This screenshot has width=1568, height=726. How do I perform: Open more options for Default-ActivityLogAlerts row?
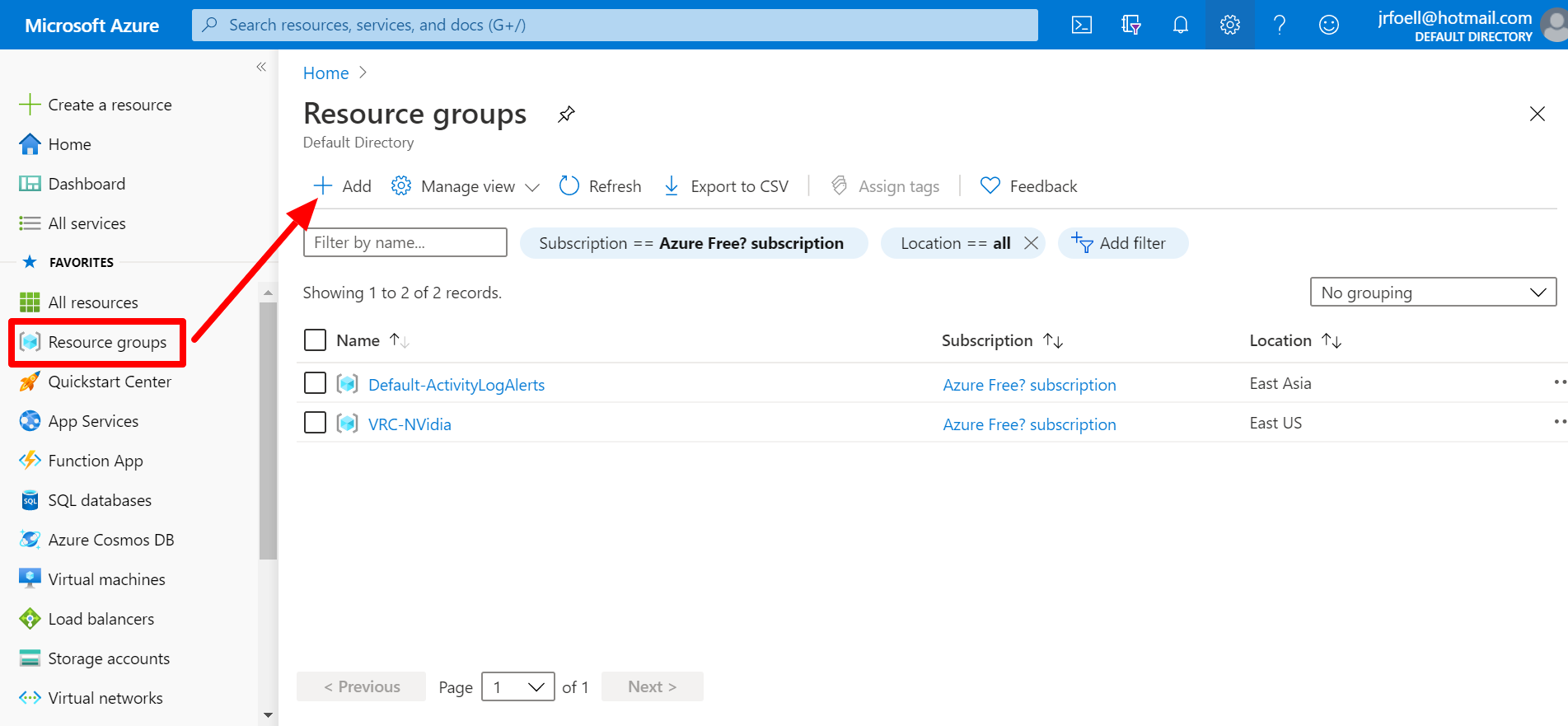(1559, 382)
